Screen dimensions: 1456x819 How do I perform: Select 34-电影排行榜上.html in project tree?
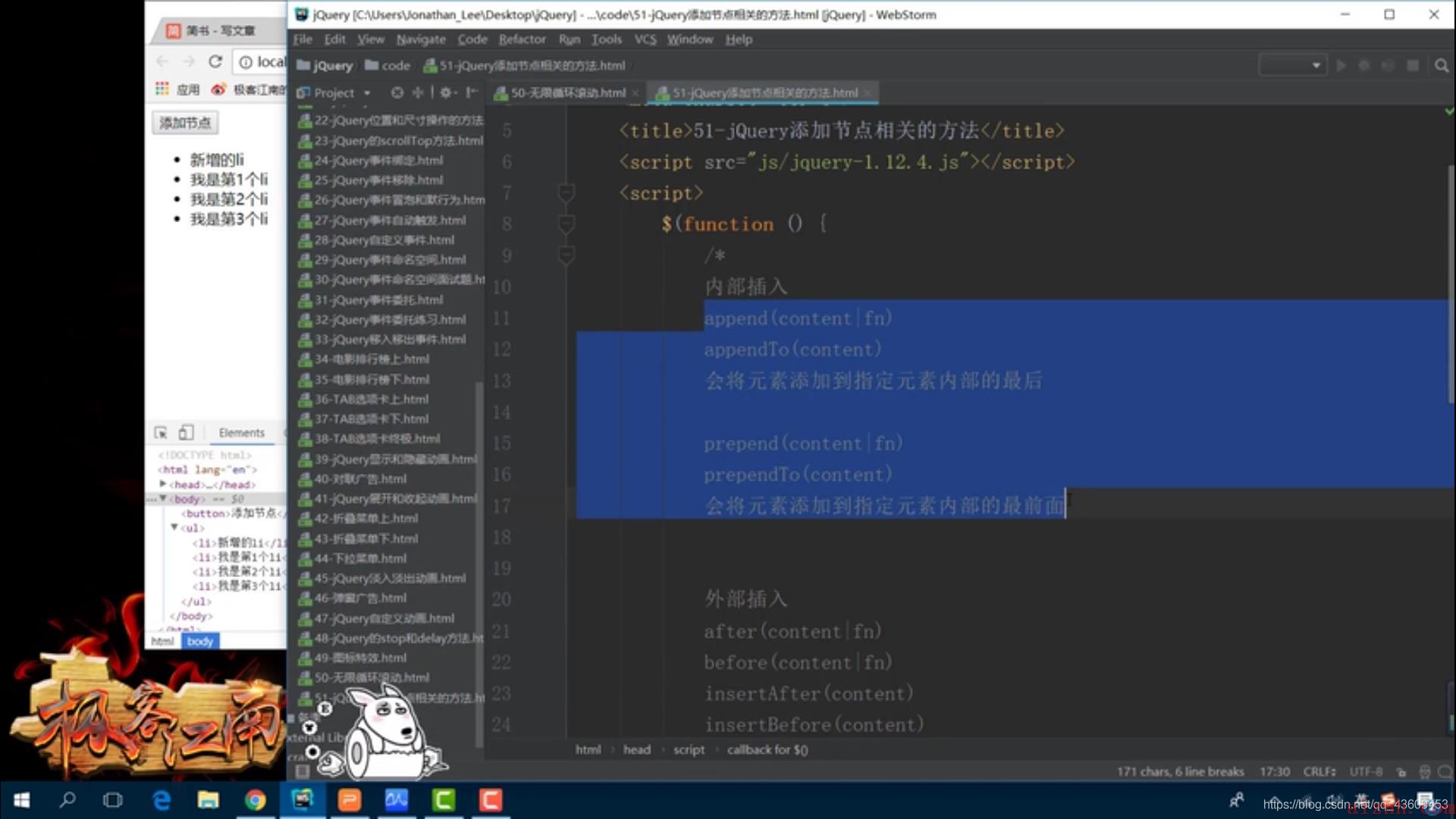[x=364, y=359]
